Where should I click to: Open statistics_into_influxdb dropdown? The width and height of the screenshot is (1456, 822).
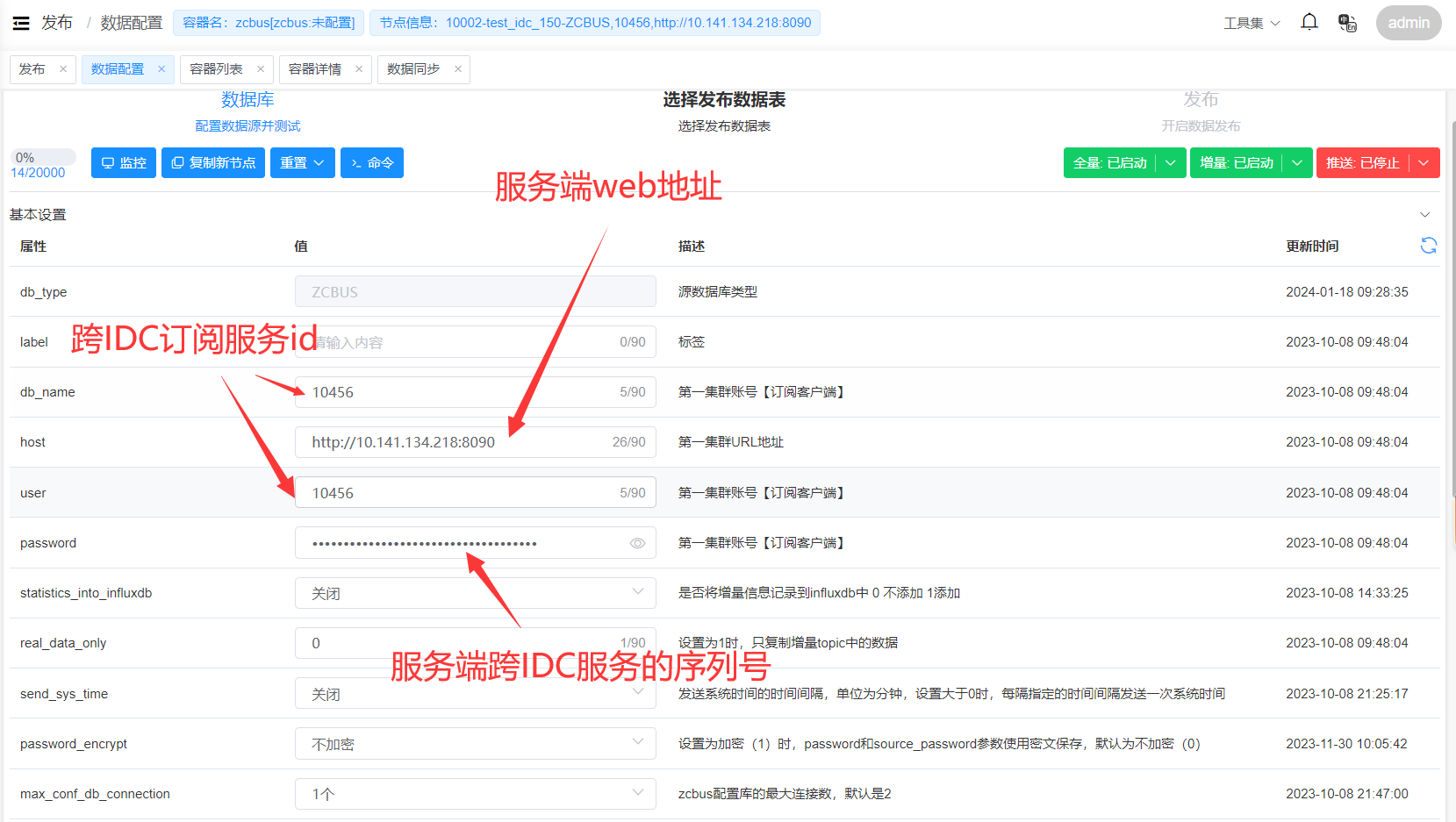point(475,593)
